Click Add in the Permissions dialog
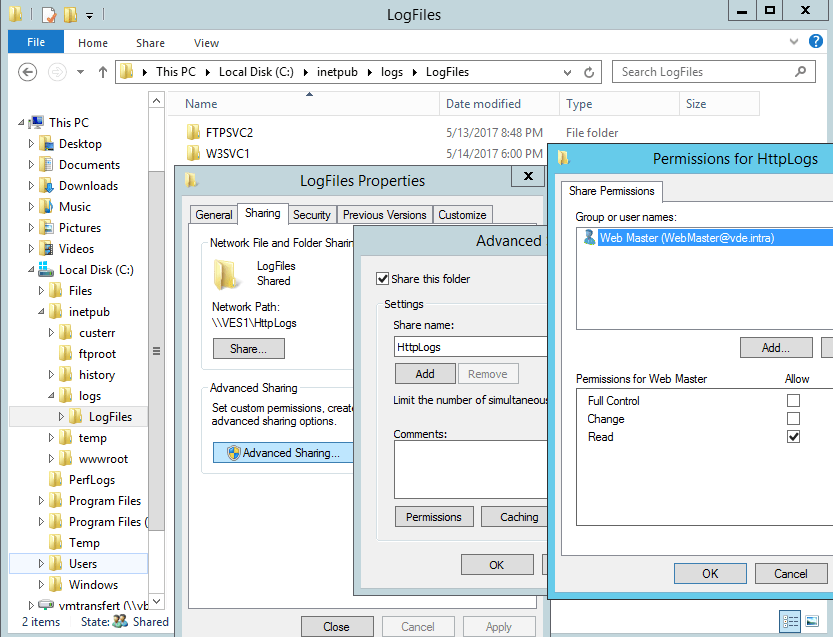This screenshot has width=833, height=637. (776, 347)
